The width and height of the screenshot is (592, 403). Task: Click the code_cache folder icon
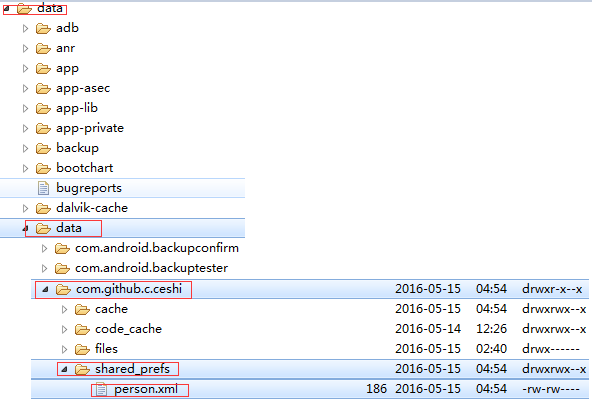[82, 329]
